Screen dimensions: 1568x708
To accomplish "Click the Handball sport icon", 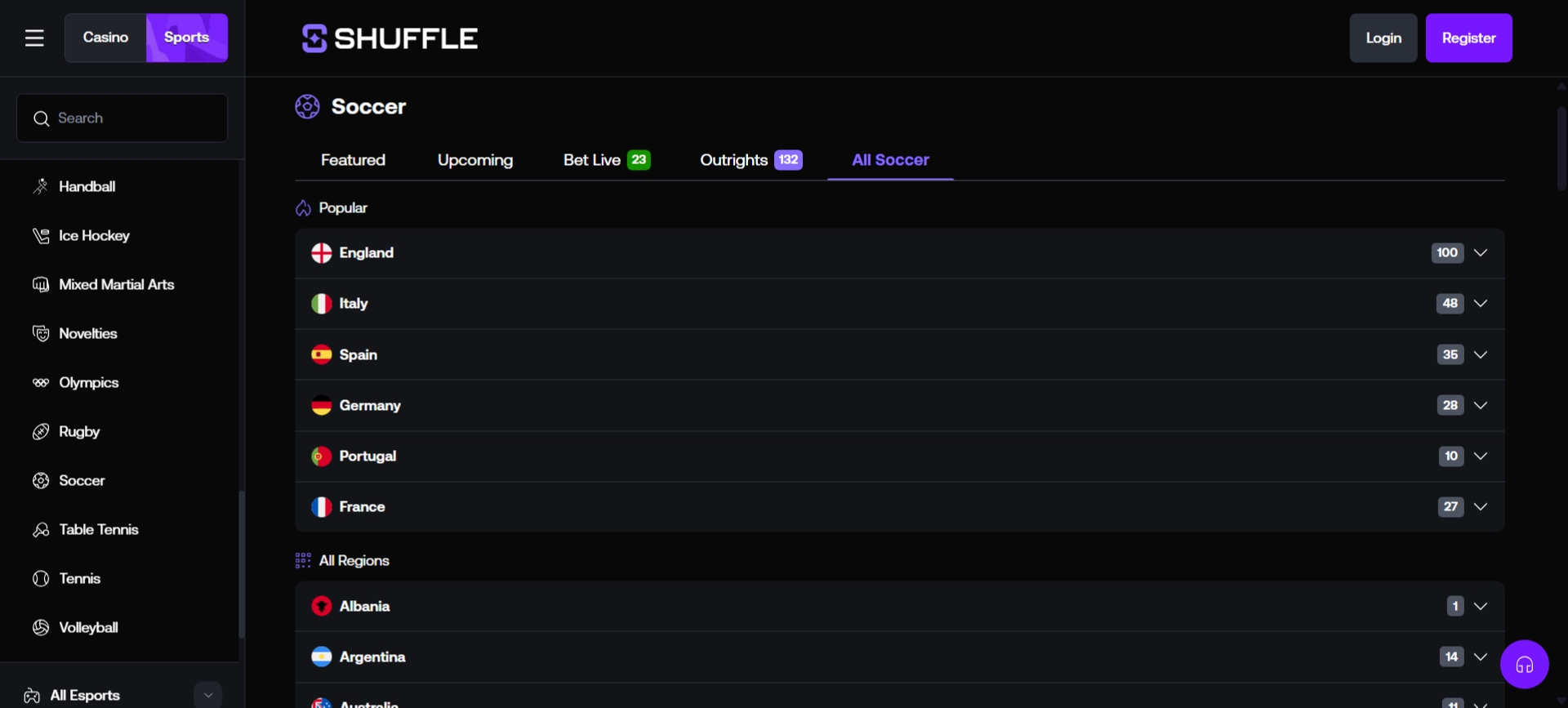I will (x=41, y=187).
